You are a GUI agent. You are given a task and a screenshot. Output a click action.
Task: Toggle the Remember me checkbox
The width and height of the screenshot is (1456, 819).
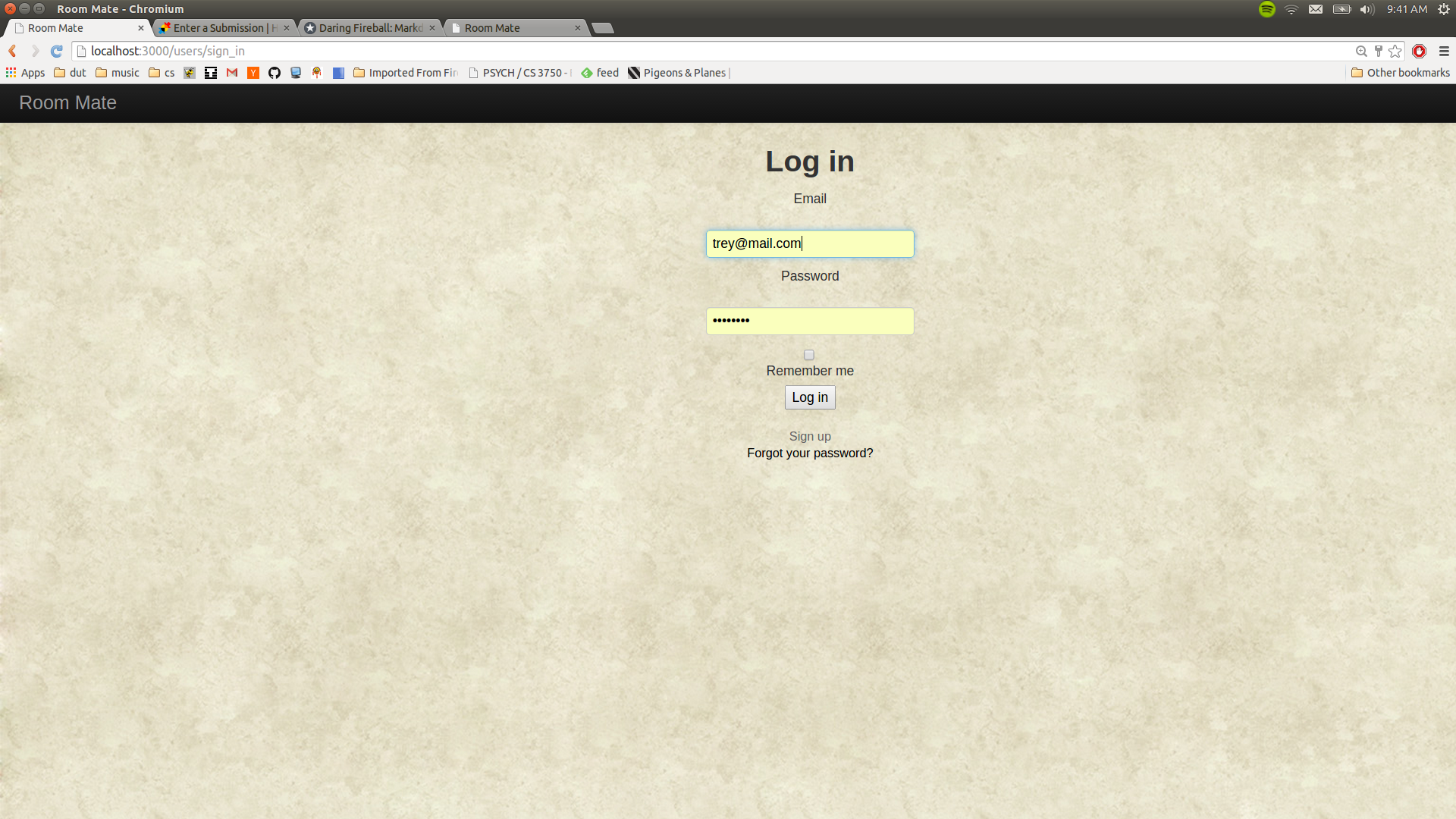coord(809,355)
